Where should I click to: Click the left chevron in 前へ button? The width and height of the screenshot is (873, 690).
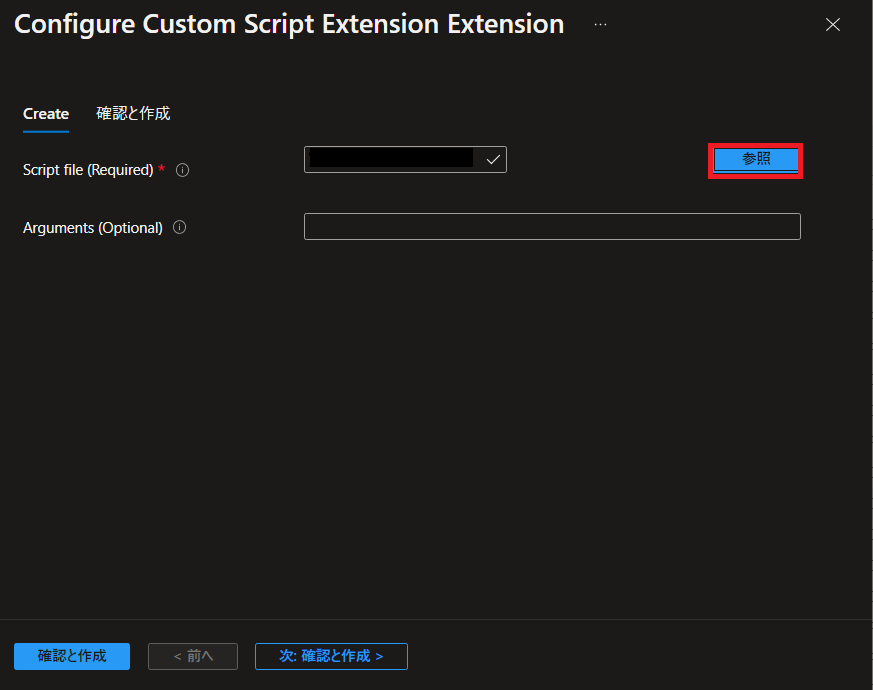pyautogui.click(x=178, y=657)
